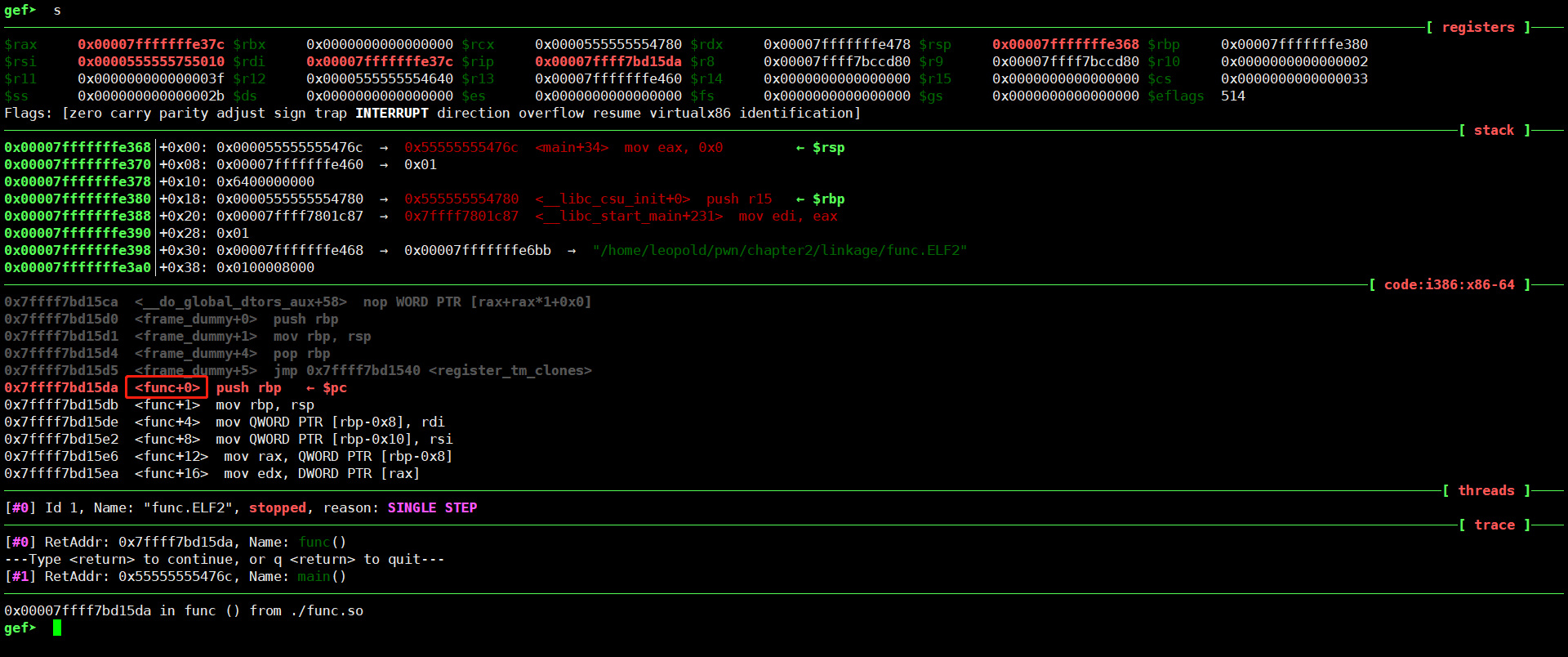Click the $r11 value 0x000000000000003f
1568x657 pixels.
tap(151, 78)
